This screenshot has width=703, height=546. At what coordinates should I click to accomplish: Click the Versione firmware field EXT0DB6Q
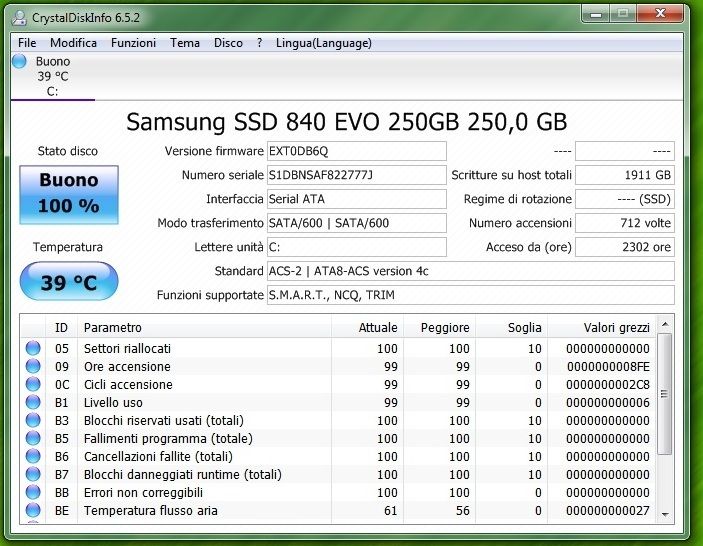tap(356, 151)
